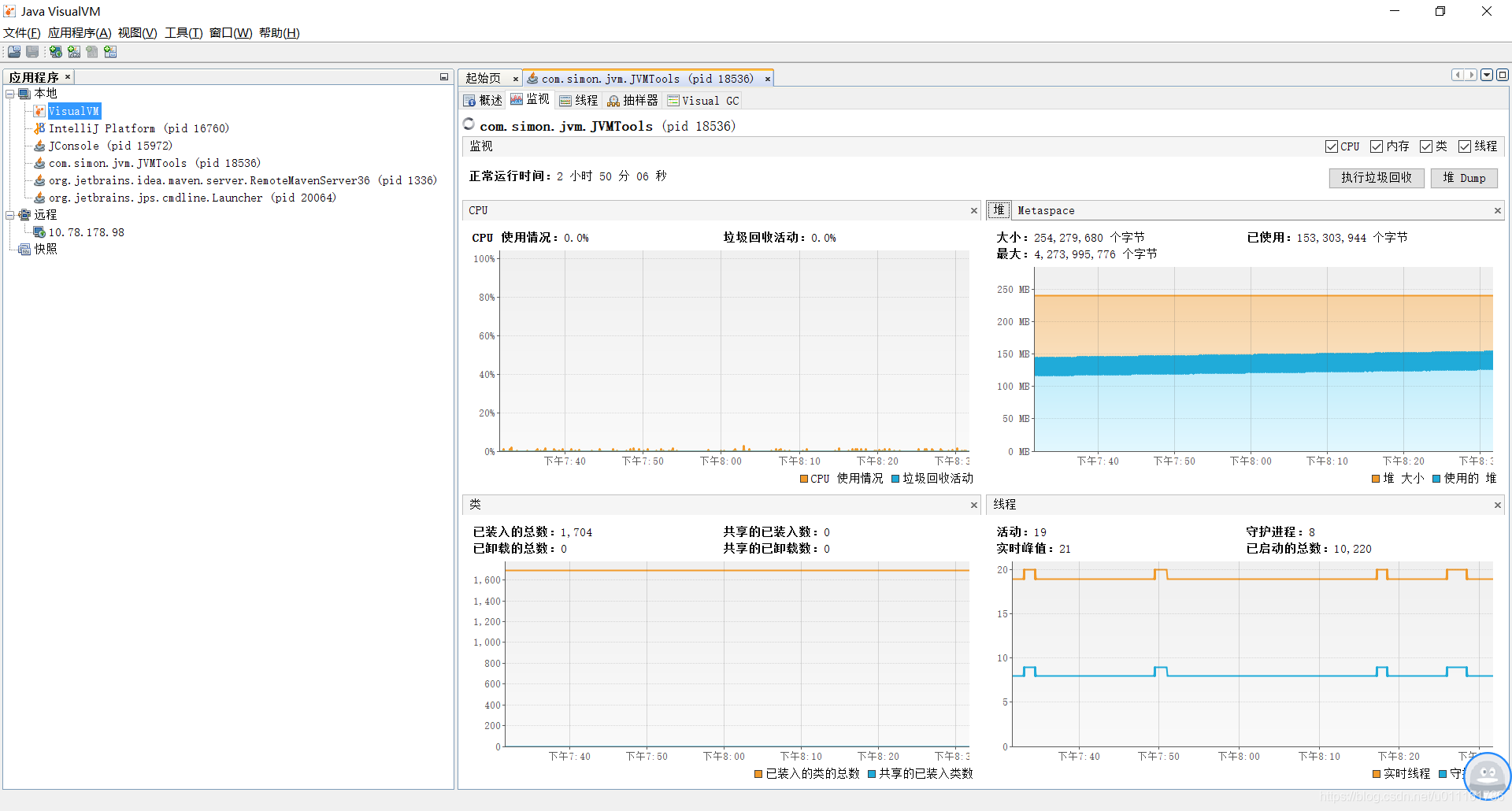Switch to the 监视 monitor tab

point(530,100)
